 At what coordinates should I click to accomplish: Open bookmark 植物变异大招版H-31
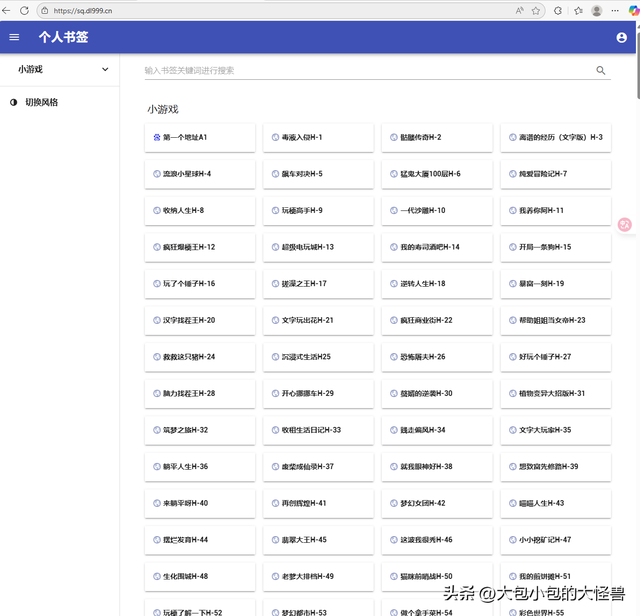[x=556, y=394]
